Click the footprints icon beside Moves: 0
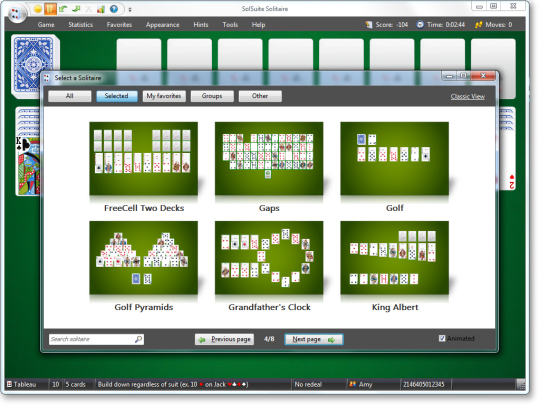The width and height of the screenshot is (540, 405). pos(478,24)
